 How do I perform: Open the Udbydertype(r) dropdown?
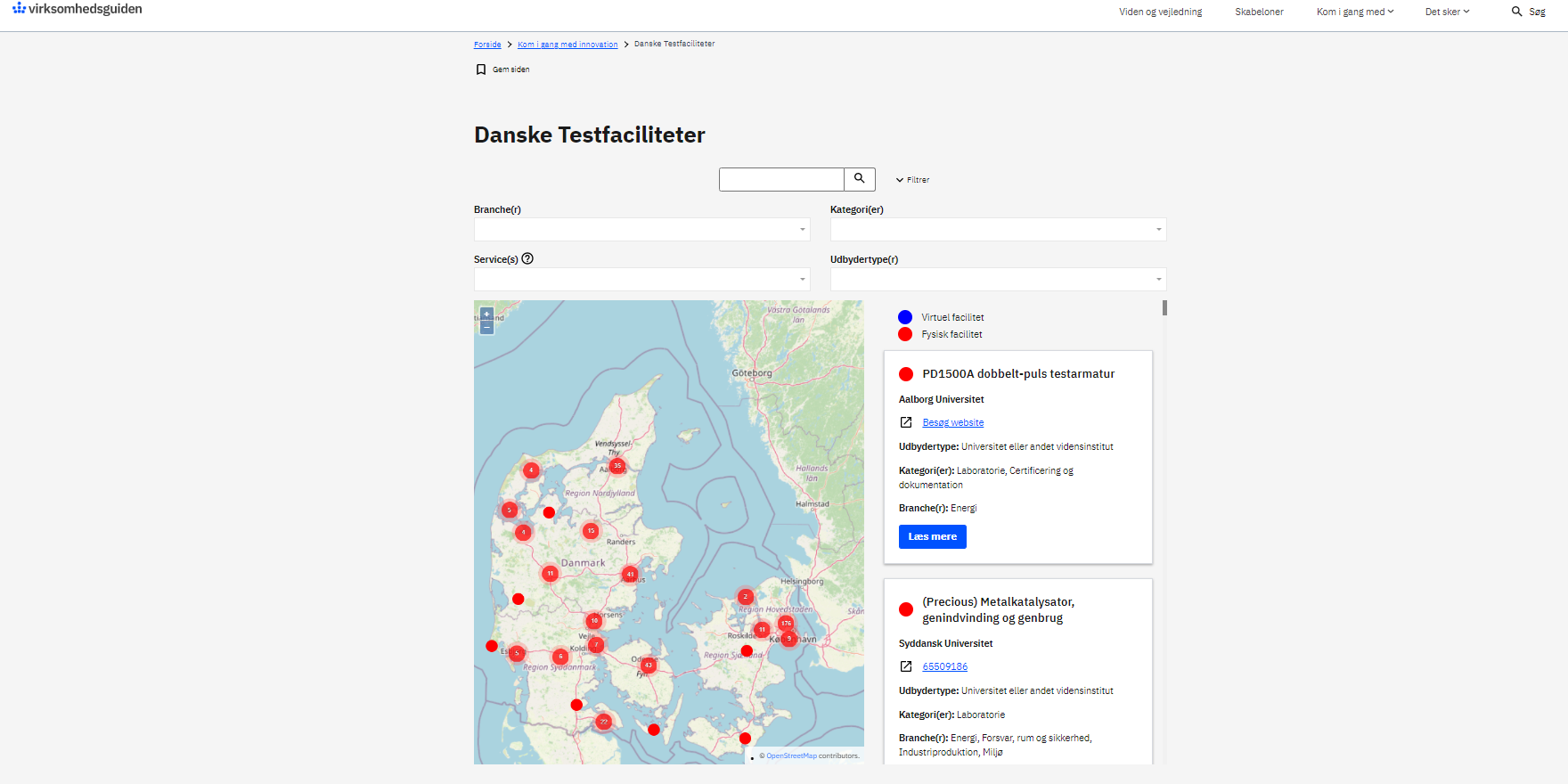coord(998,280)
